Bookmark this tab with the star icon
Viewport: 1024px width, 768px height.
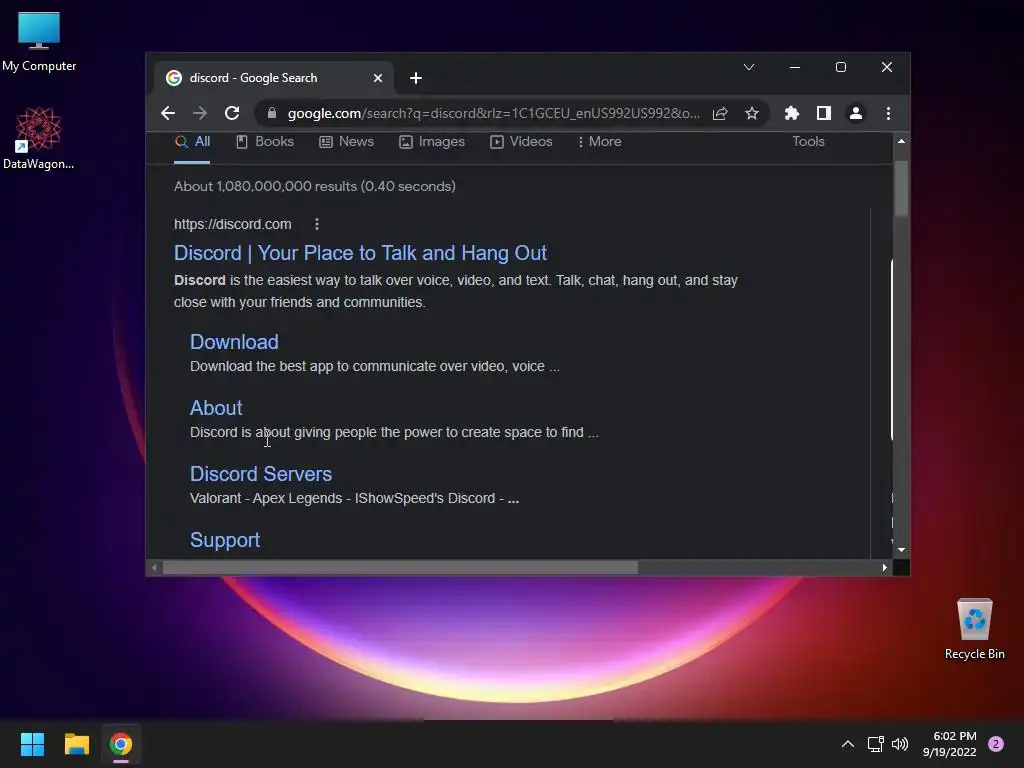pyautogui.click(x=752, y=114)
